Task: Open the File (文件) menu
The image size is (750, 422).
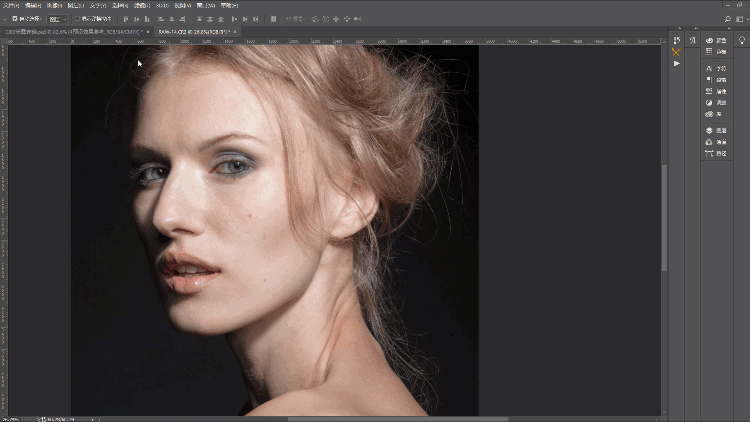Action: 11,5
